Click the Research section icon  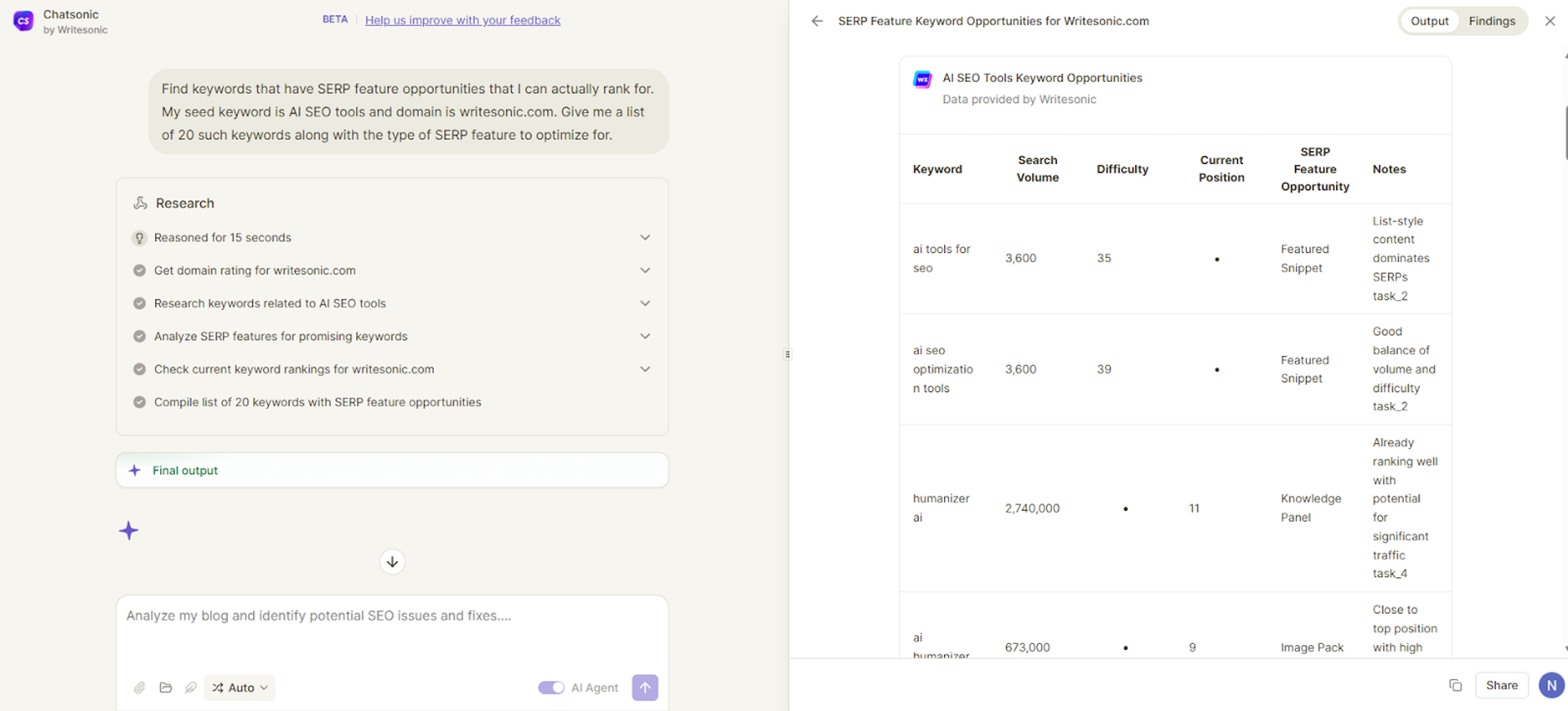click(x=140, y=202)
